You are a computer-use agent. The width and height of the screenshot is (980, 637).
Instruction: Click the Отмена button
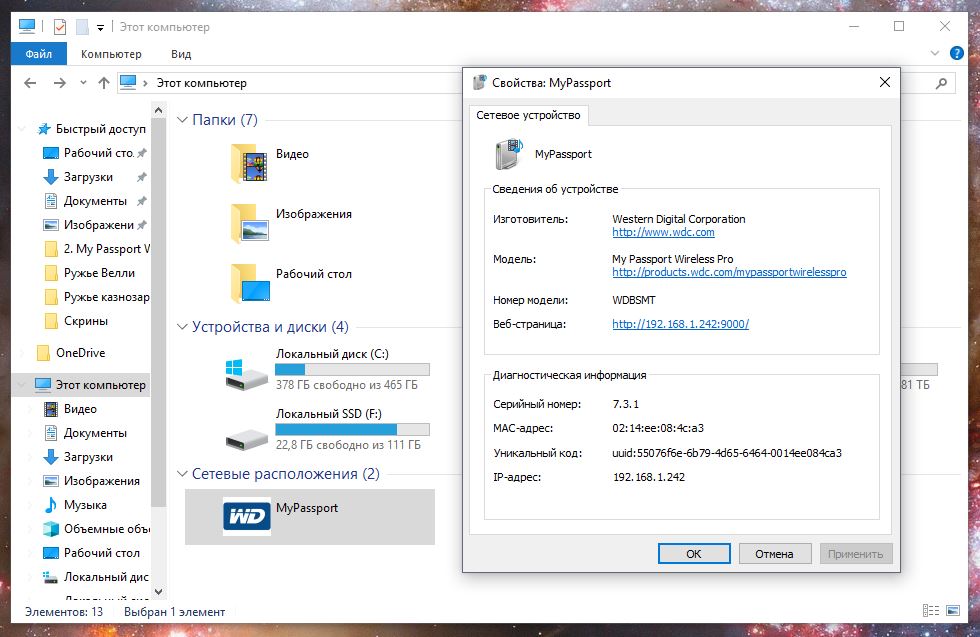pyautogui.click(x=774, y=553)
